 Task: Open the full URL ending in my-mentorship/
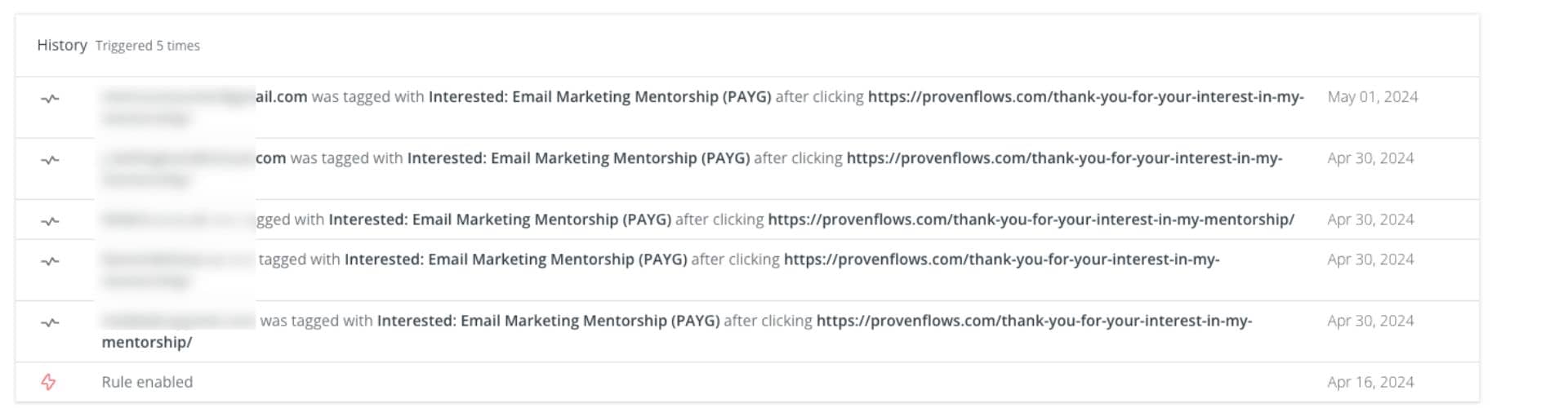click(x=1031, y=220)
